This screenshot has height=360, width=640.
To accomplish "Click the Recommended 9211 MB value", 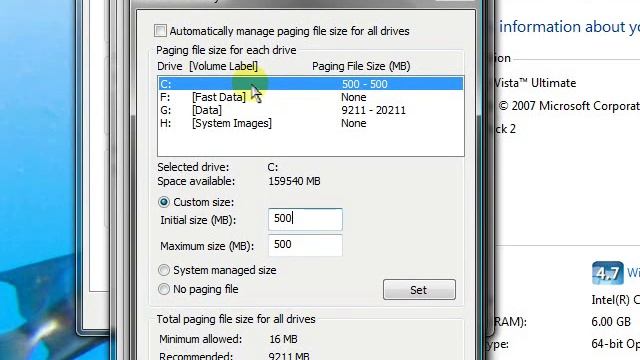I will (x=289, y=356).
